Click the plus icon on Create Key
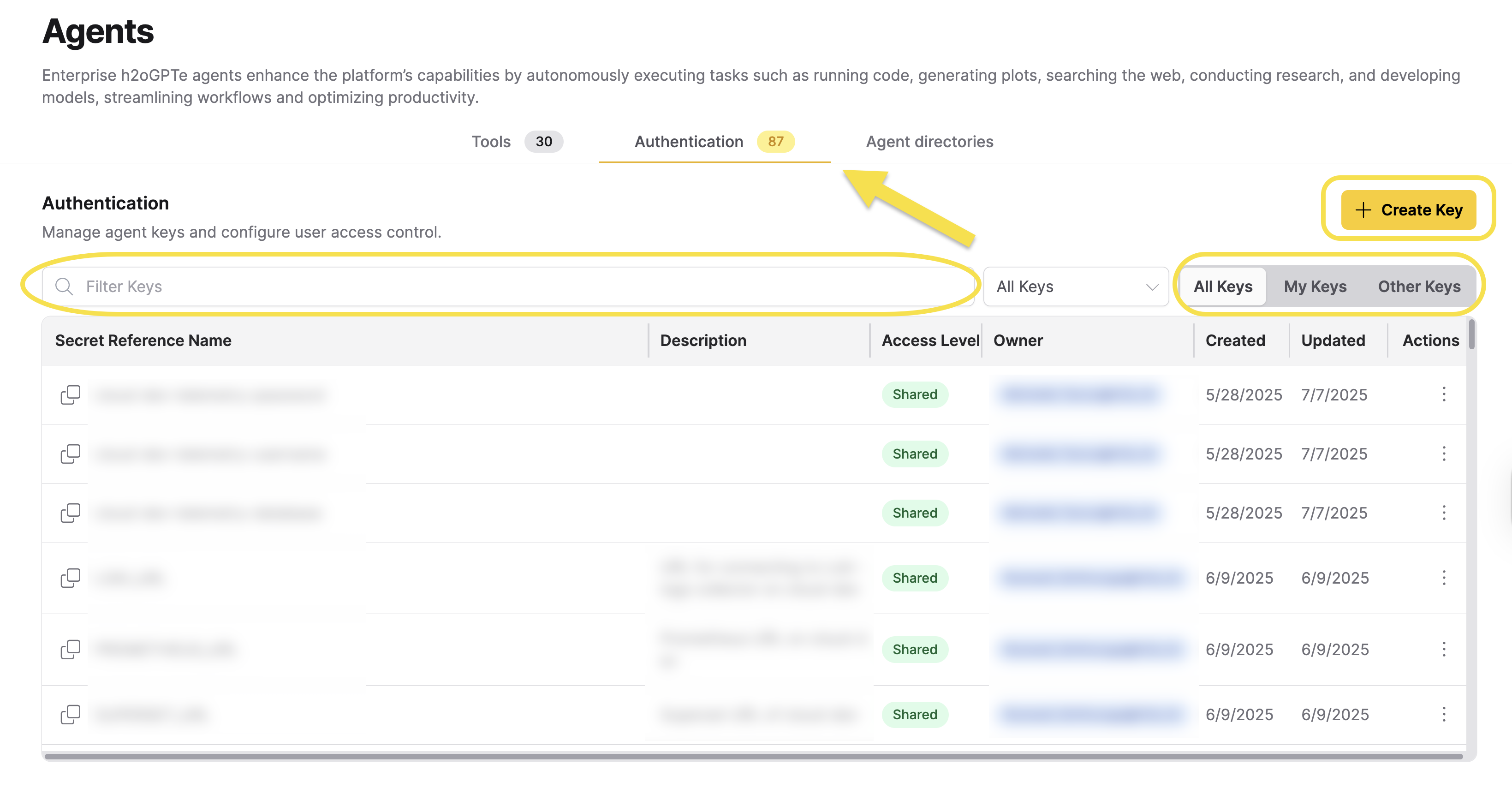1512x800 pixels. click(x=1363, y=210)
